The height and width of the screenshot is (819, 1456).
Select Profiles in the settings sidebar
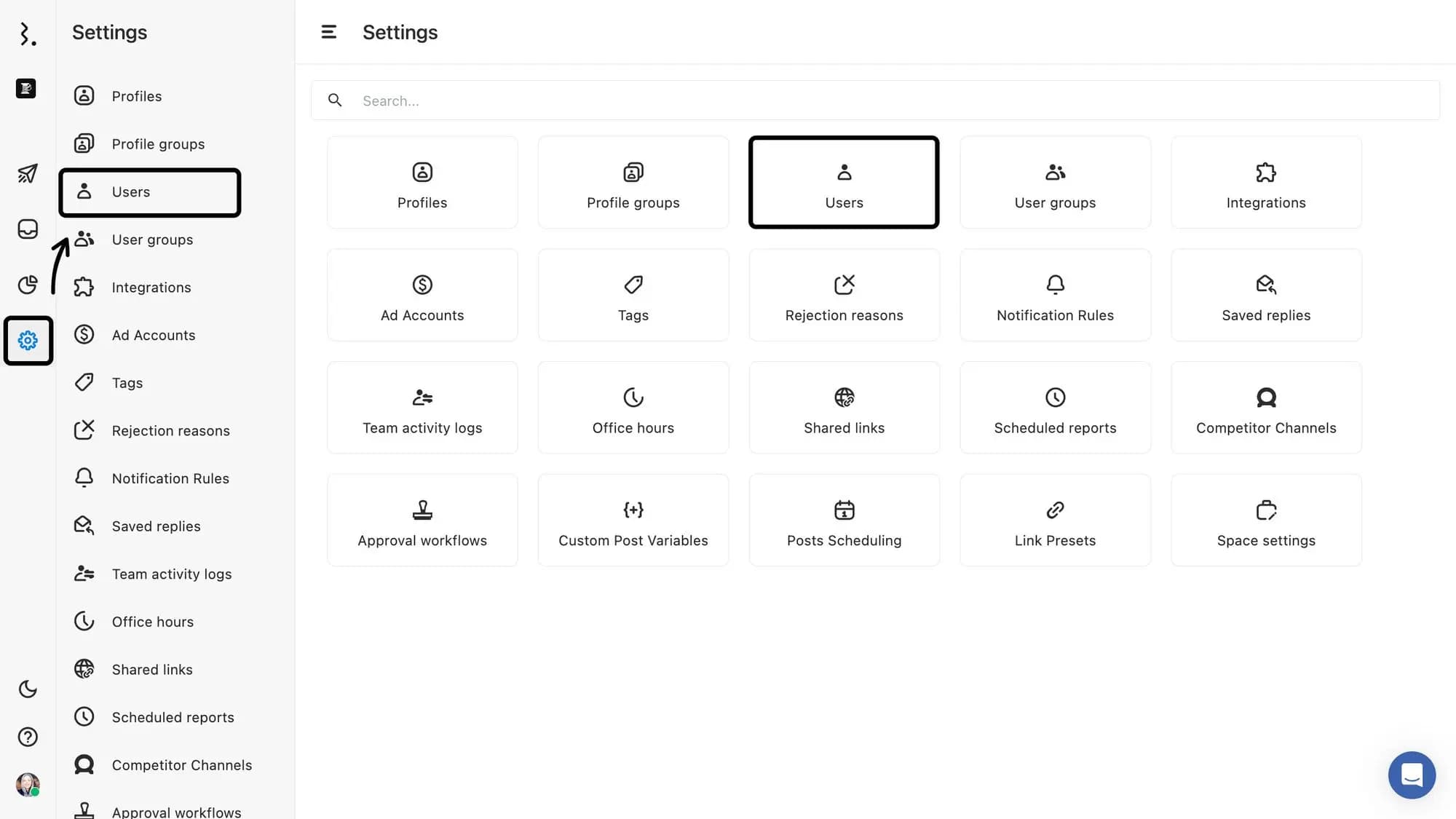[x=175, y=96]
